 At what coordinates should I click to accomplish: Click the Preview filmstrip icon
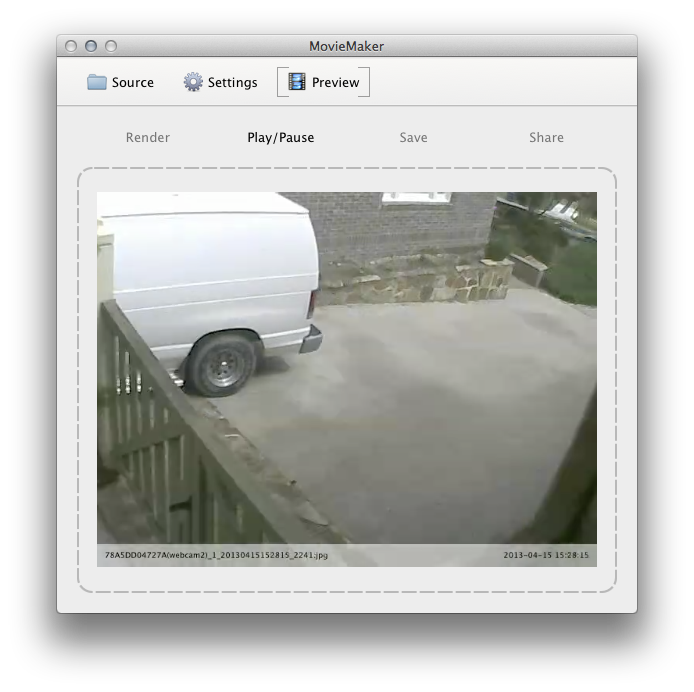click(297, 81)
